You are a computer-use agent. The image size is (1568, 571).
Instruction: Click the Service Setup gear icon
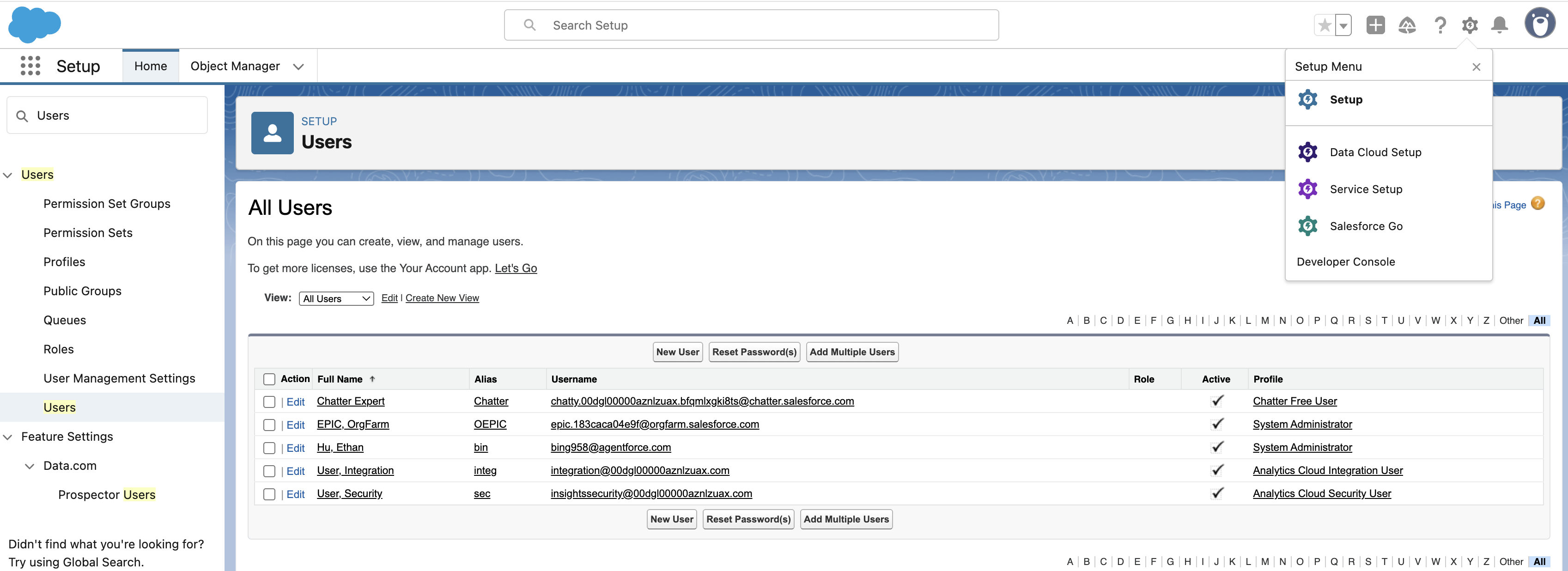pyautogui.click(x=1307, y=189)
